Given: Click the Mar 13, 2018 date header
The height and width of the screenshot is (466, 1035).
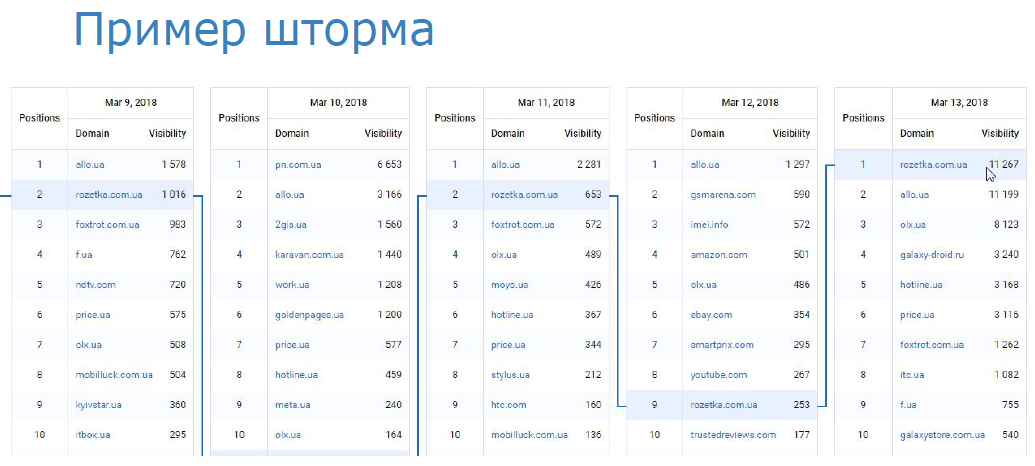Looking at the screenshot, I should pos(959,102).
